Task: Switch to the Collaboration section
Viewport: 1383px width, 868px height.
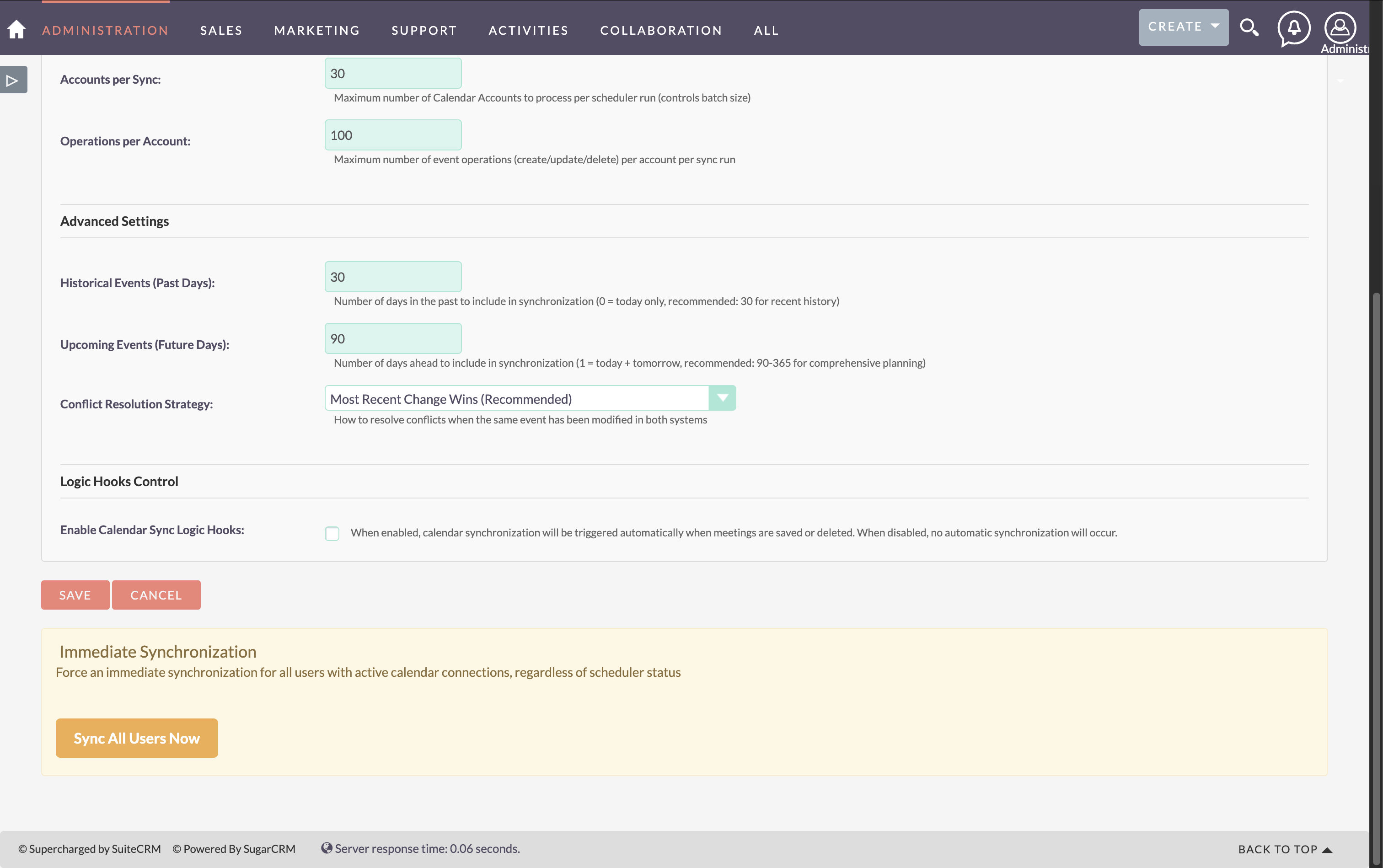Action: tap(660, 30)
